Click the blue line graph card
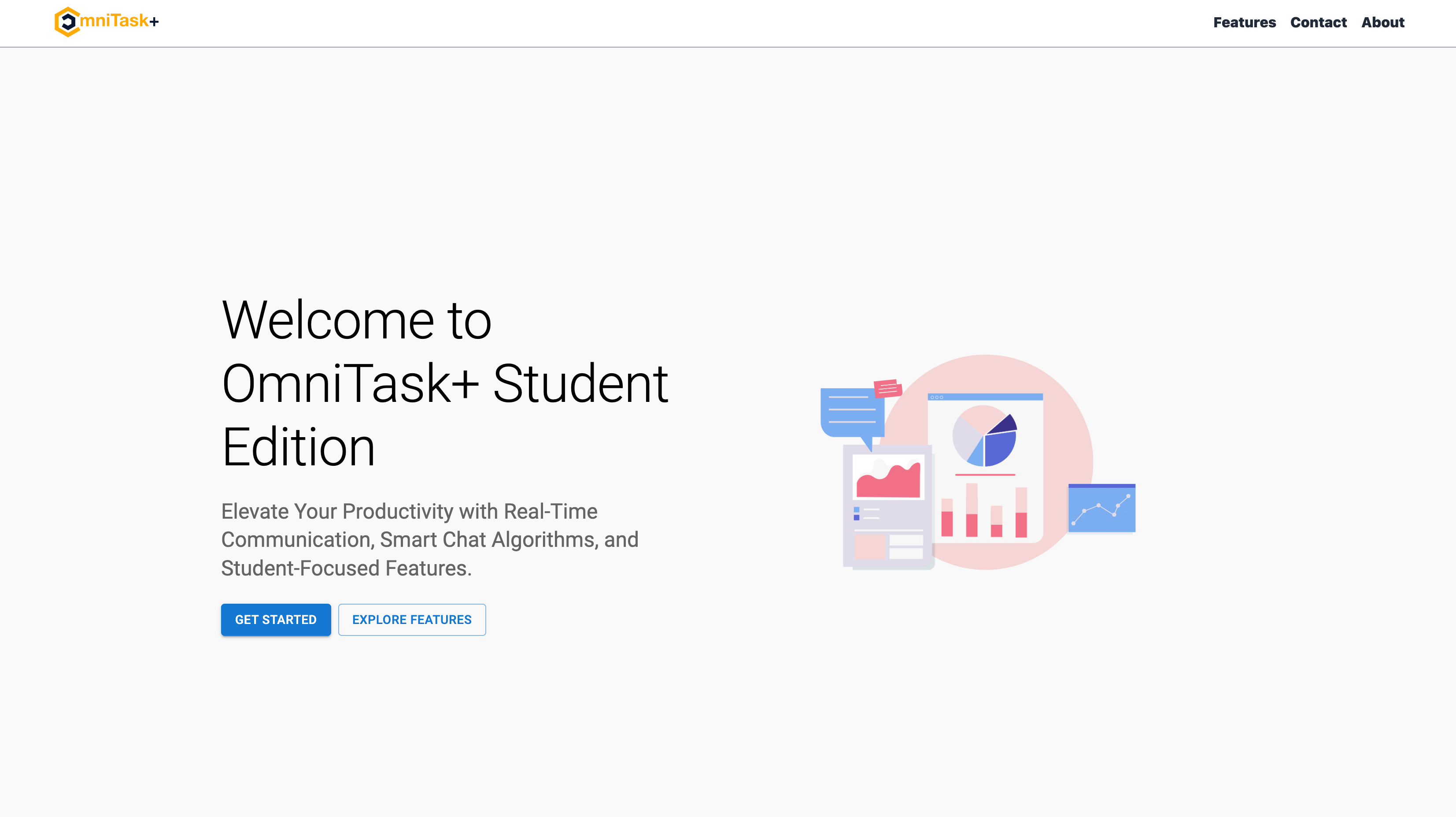 pos(1101,508)
